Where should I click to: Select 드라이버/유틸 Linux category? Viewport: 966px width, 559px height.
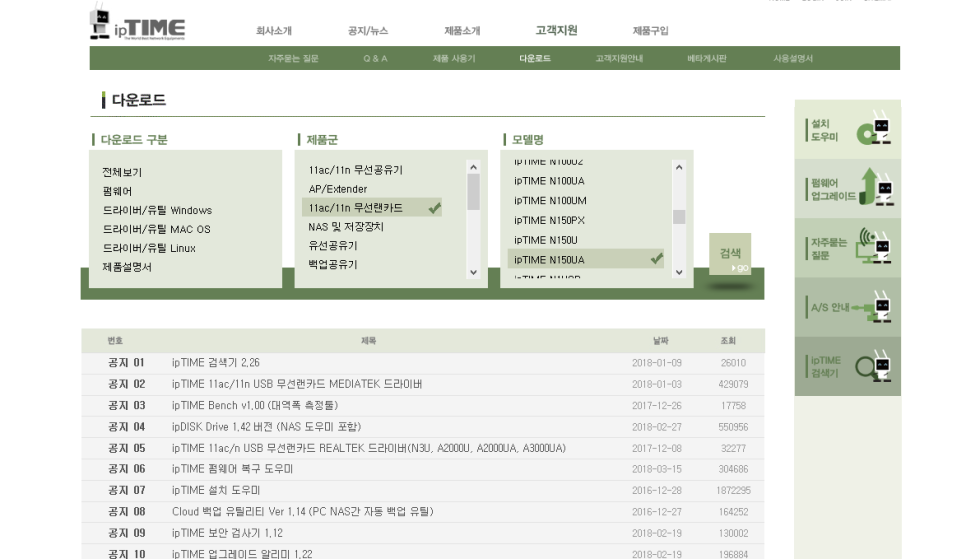149,248
